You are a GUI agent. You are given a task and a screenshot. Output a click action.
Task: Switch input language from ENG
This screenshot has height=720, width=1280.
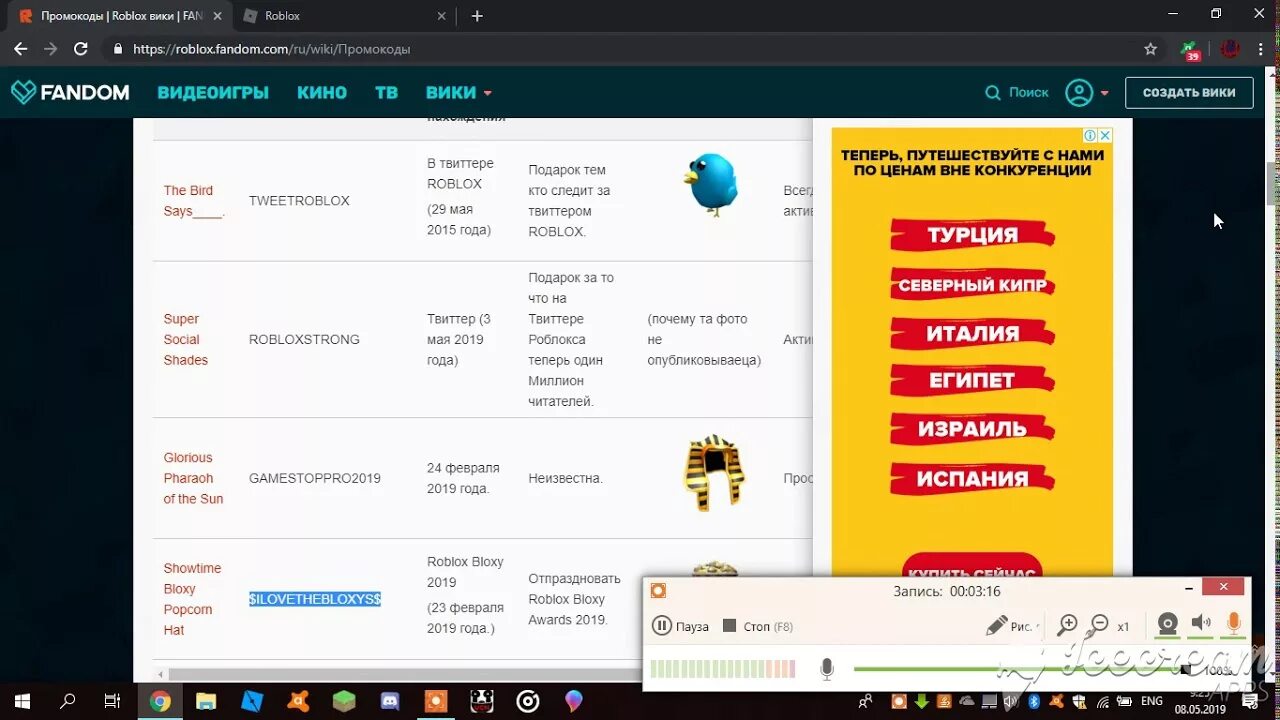click(x=1151, y=701)
